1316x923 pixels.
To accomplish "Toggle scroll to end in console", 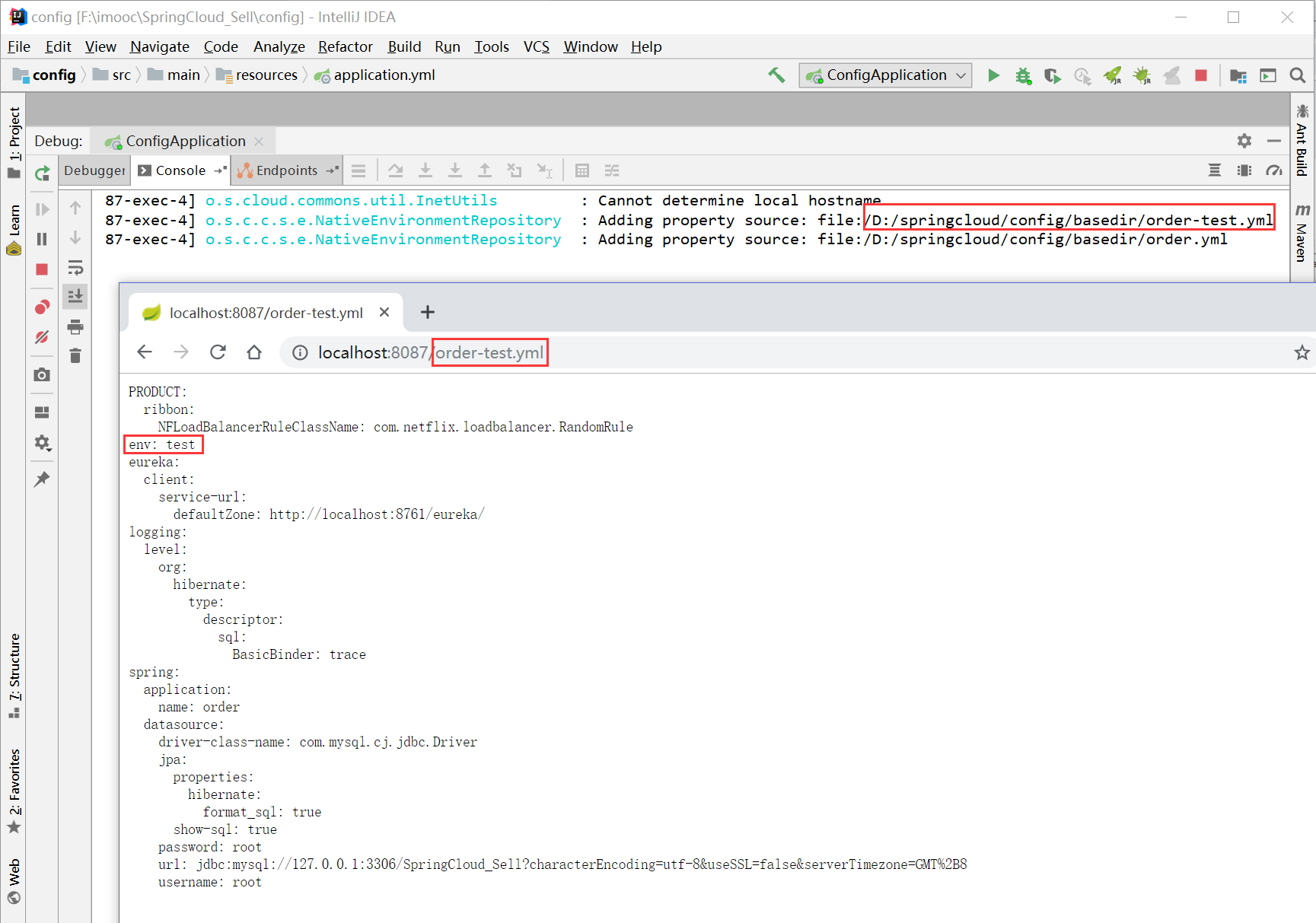I will (x=75, y=296).
